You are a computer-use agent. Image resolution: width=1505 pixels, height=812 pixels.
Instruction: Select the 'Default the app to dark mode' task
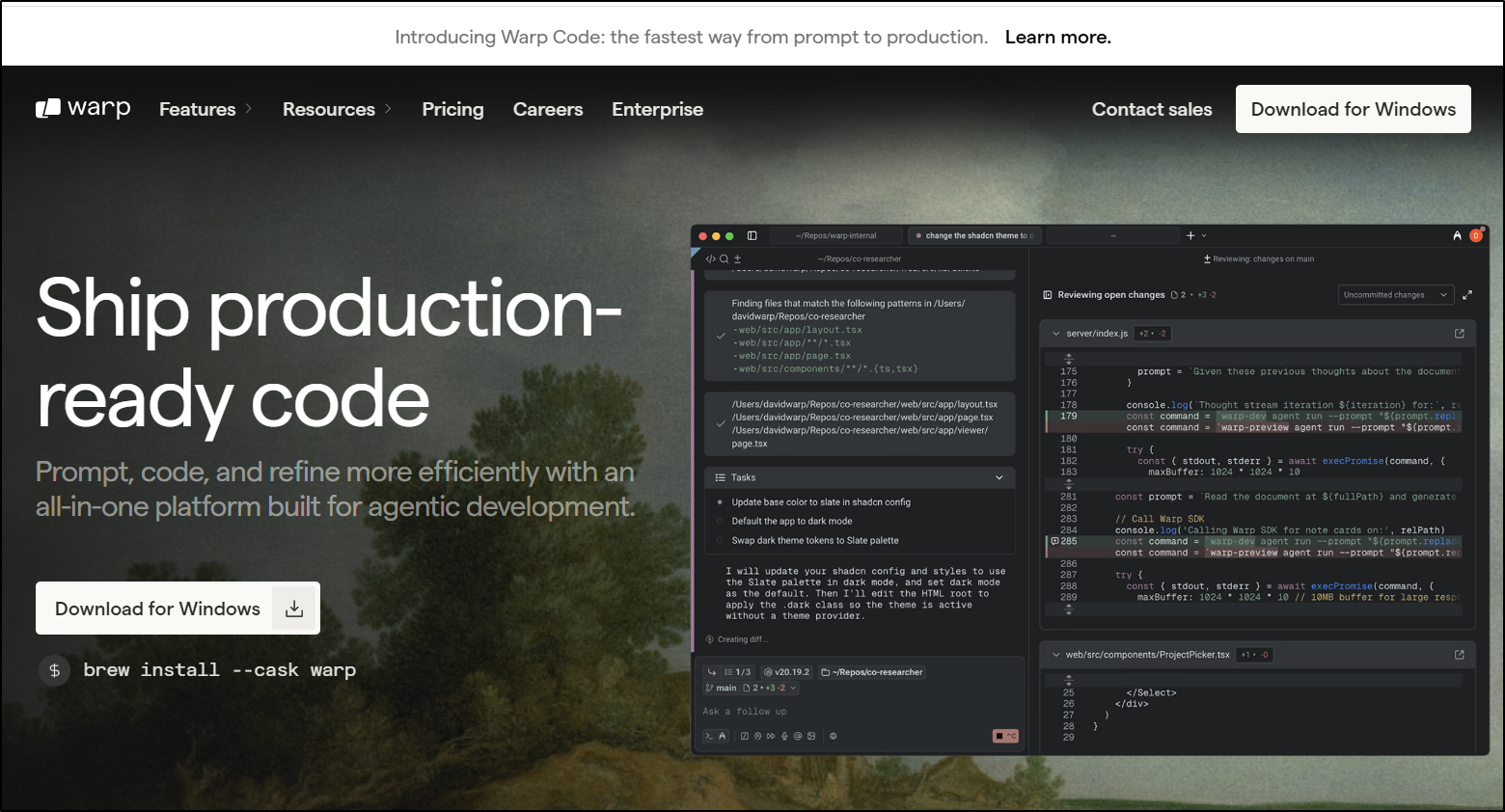[x=791, y=521]
